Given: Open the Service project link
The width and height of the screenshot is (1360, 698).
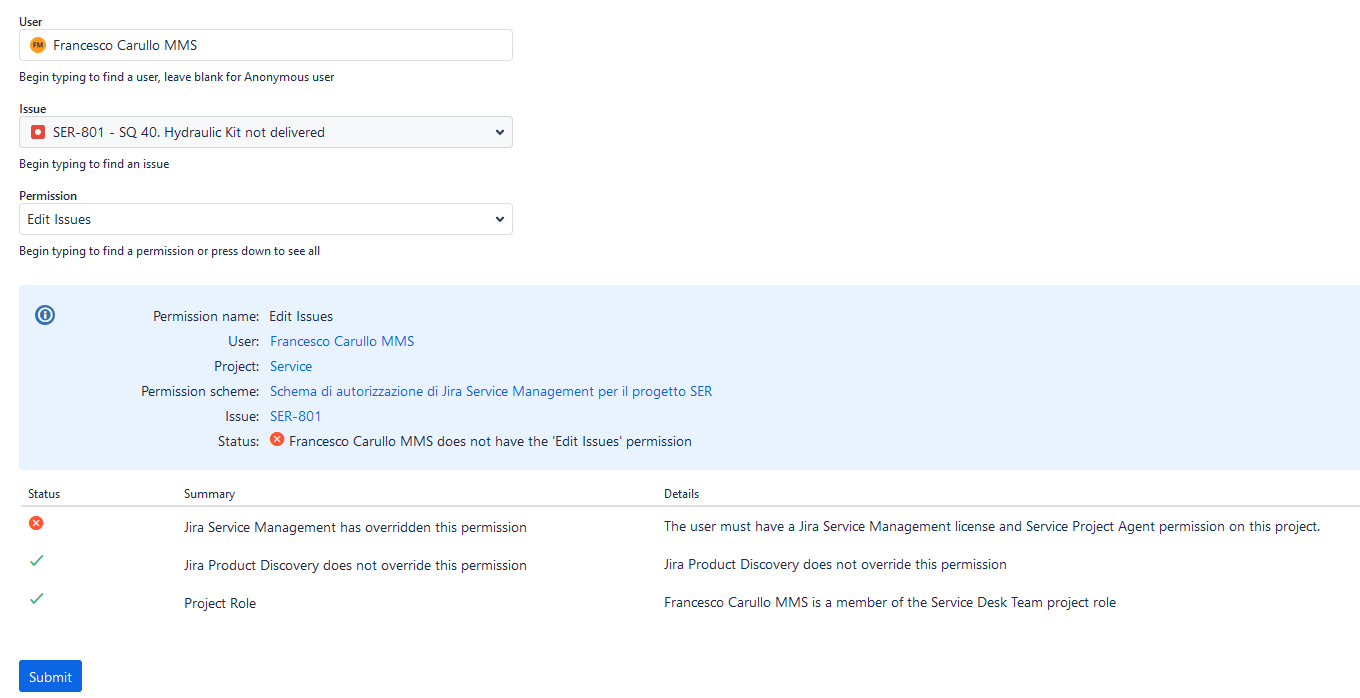Looking at the screenshot, I should click(x=290, y=366).
